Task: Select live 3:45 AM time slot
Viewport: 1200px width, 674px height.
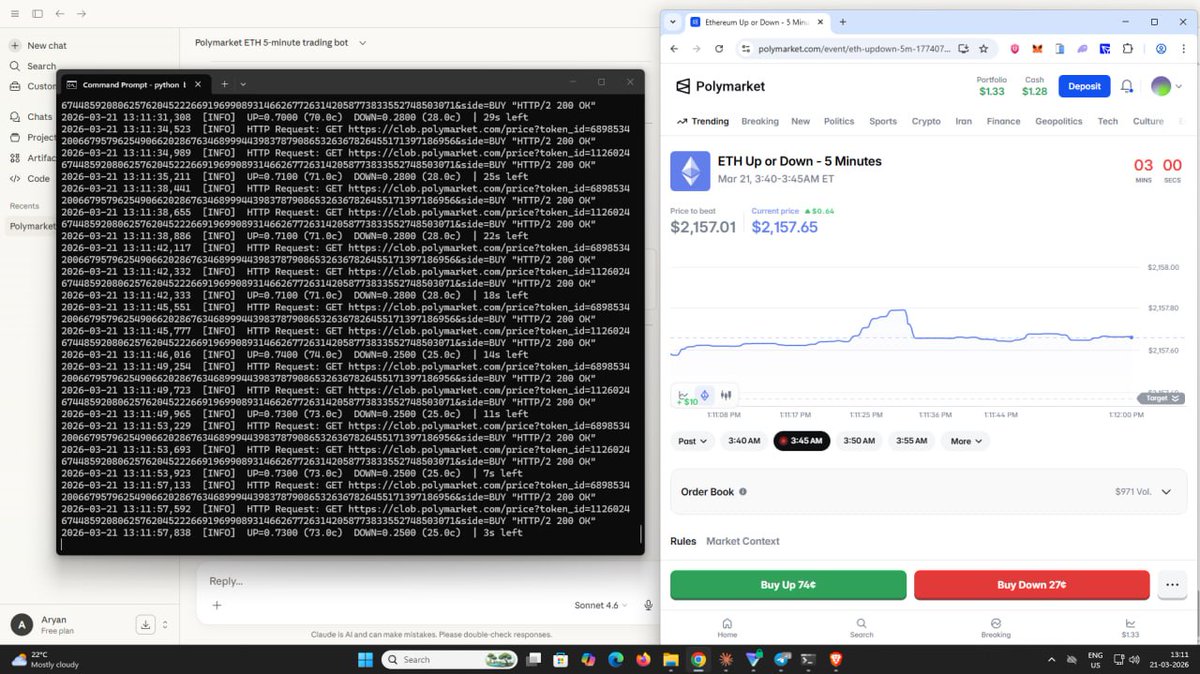Action: point(801,441)
